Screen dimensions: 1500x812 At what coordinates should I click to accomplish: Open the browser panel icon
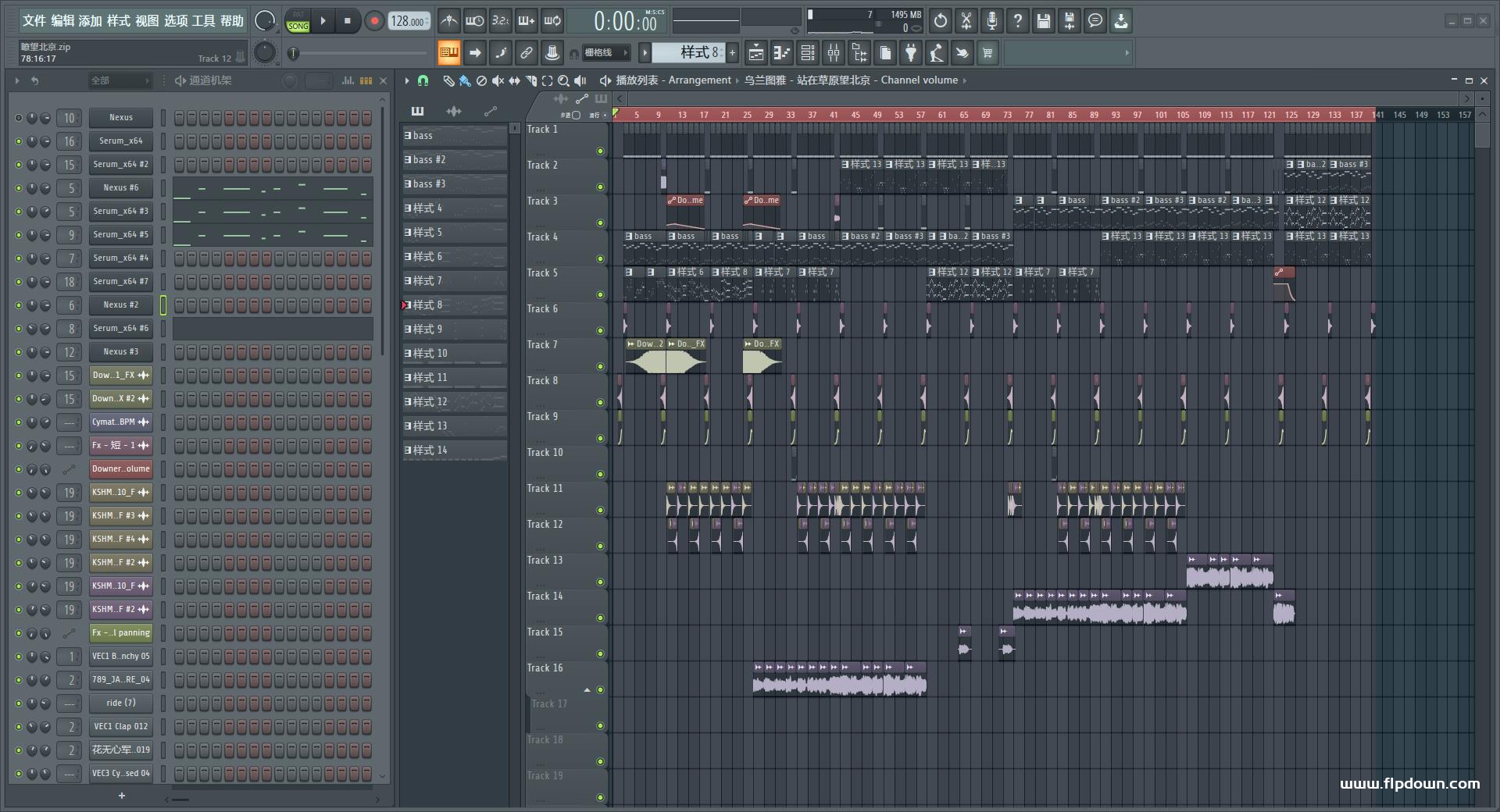coord(859,53)
